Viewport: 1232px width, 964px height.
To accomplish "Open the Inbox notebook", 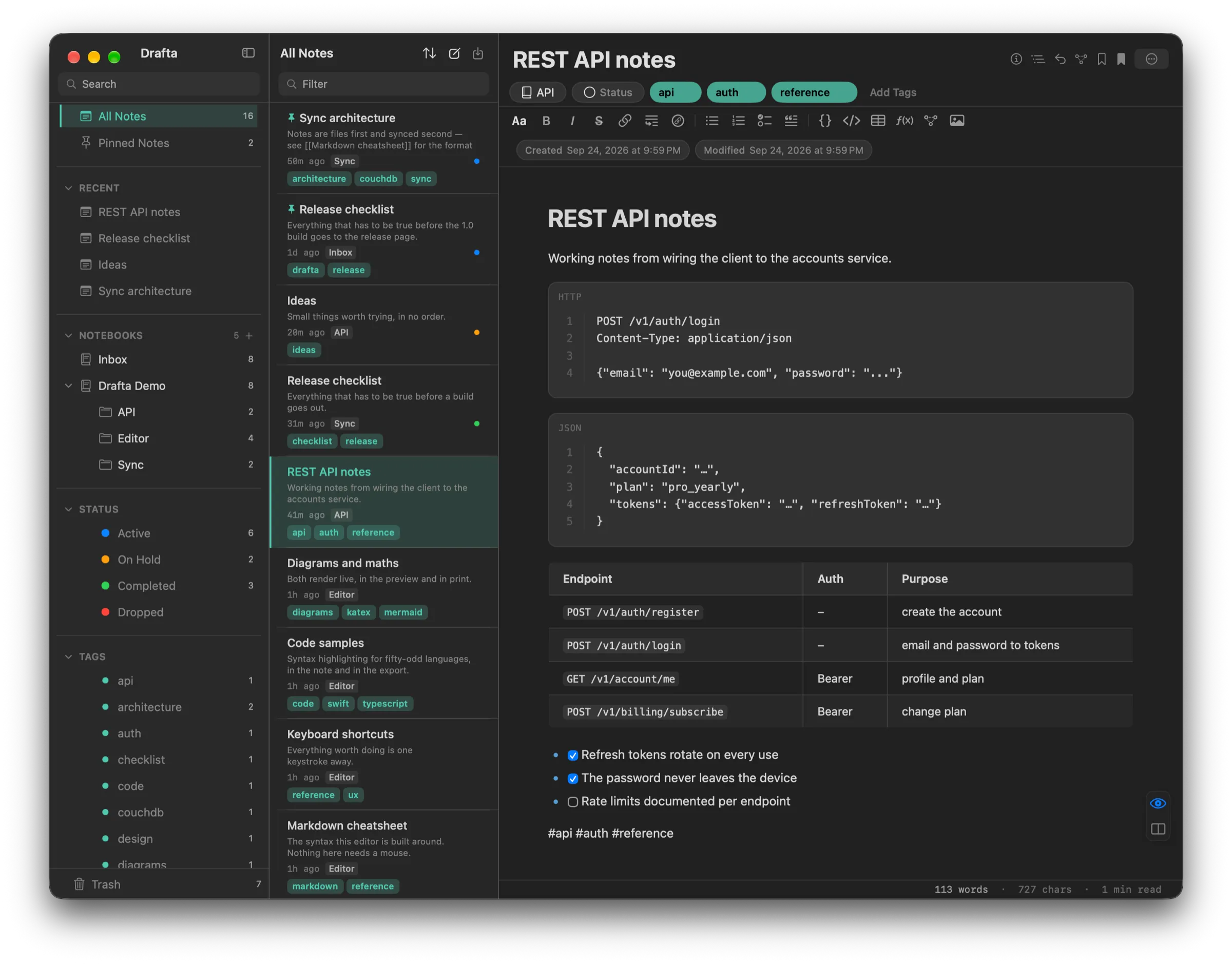I will pyautogui.click(x=160, y=359).
